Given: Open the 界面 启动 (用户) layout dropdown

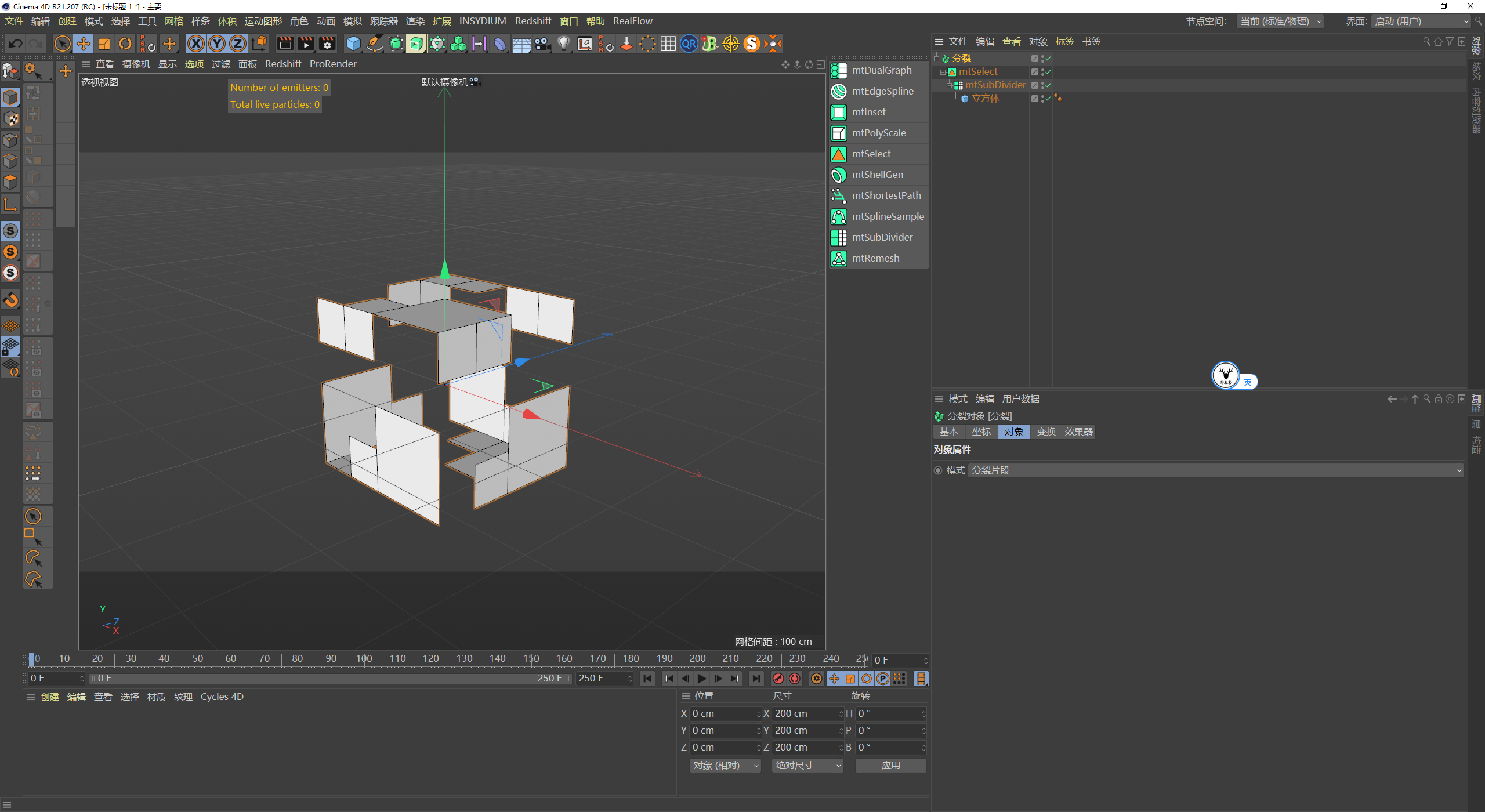Looking at the screenshot, I should [x=1421, y=21].
